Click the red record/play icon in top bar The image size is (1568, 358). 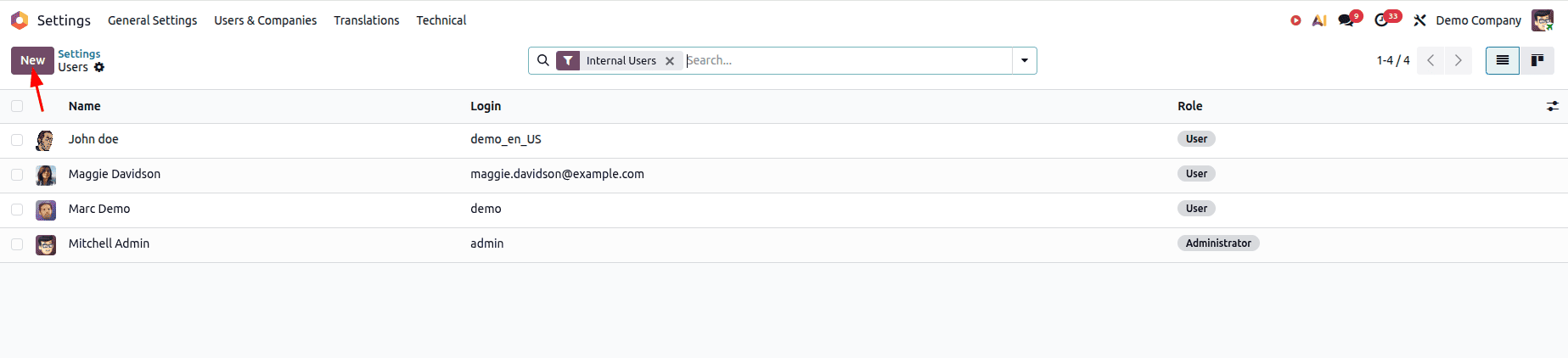point(1295,20)
